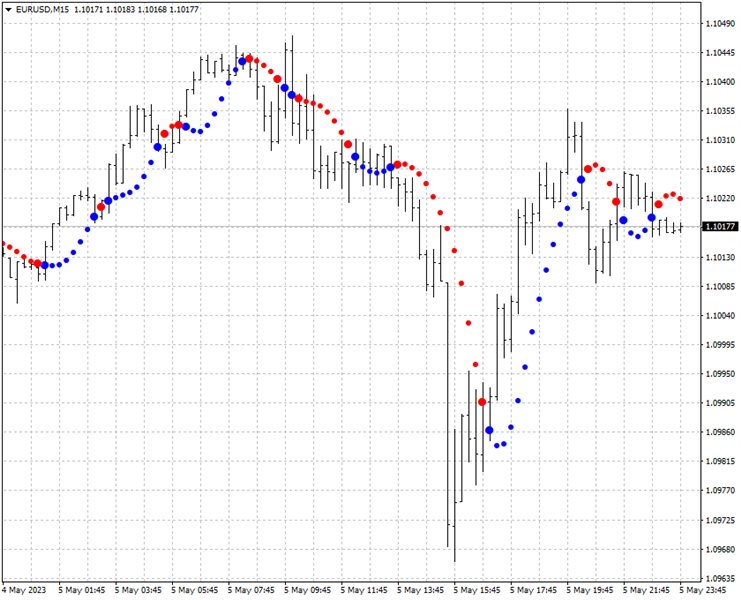This screenshot has height=600, width=741.
Task: Click the time label 5 May 21:45
Action: click(646, 590)
